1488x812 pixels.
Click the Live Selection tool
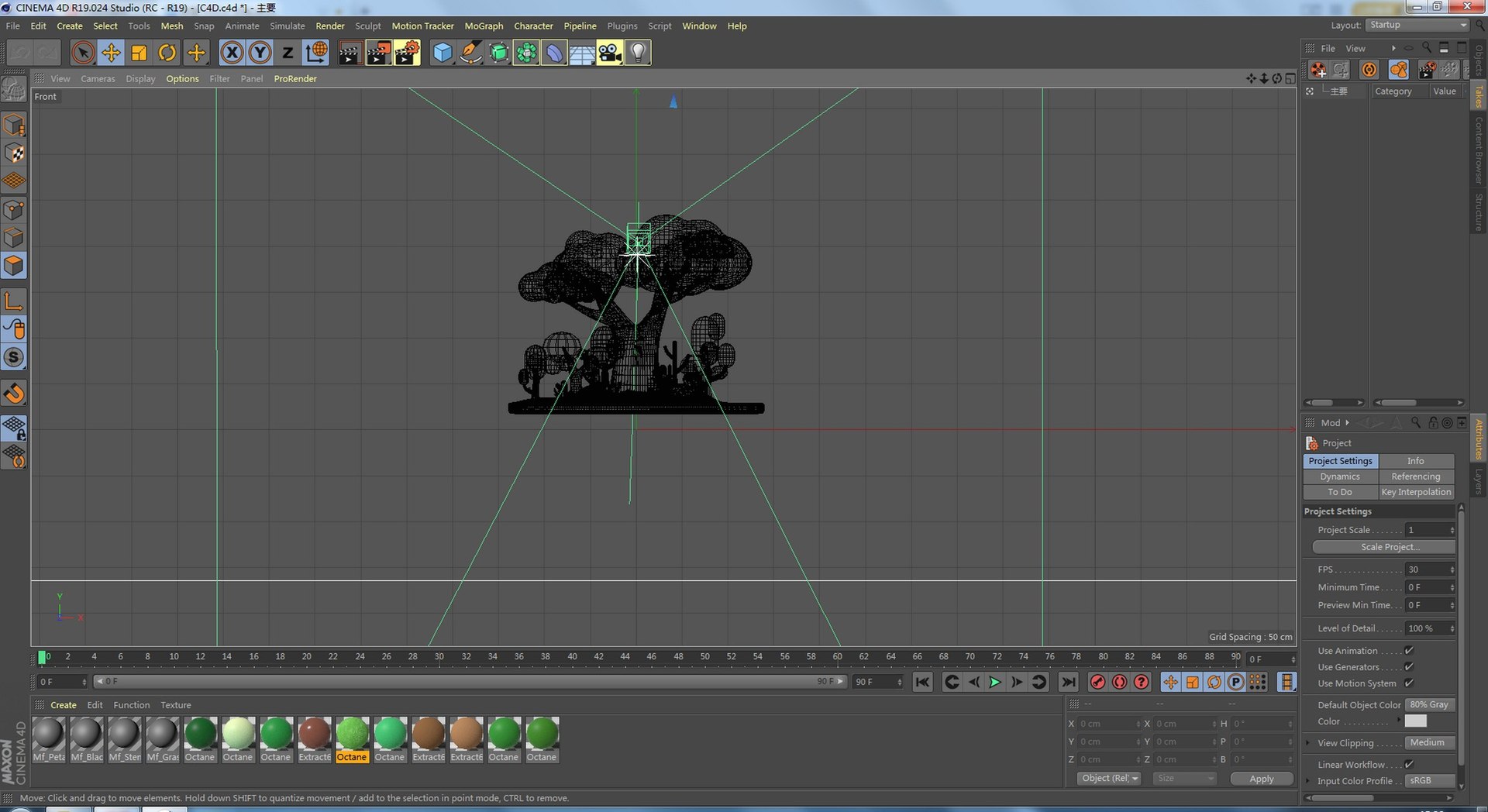pyautogui.click(x=83, y=53)
